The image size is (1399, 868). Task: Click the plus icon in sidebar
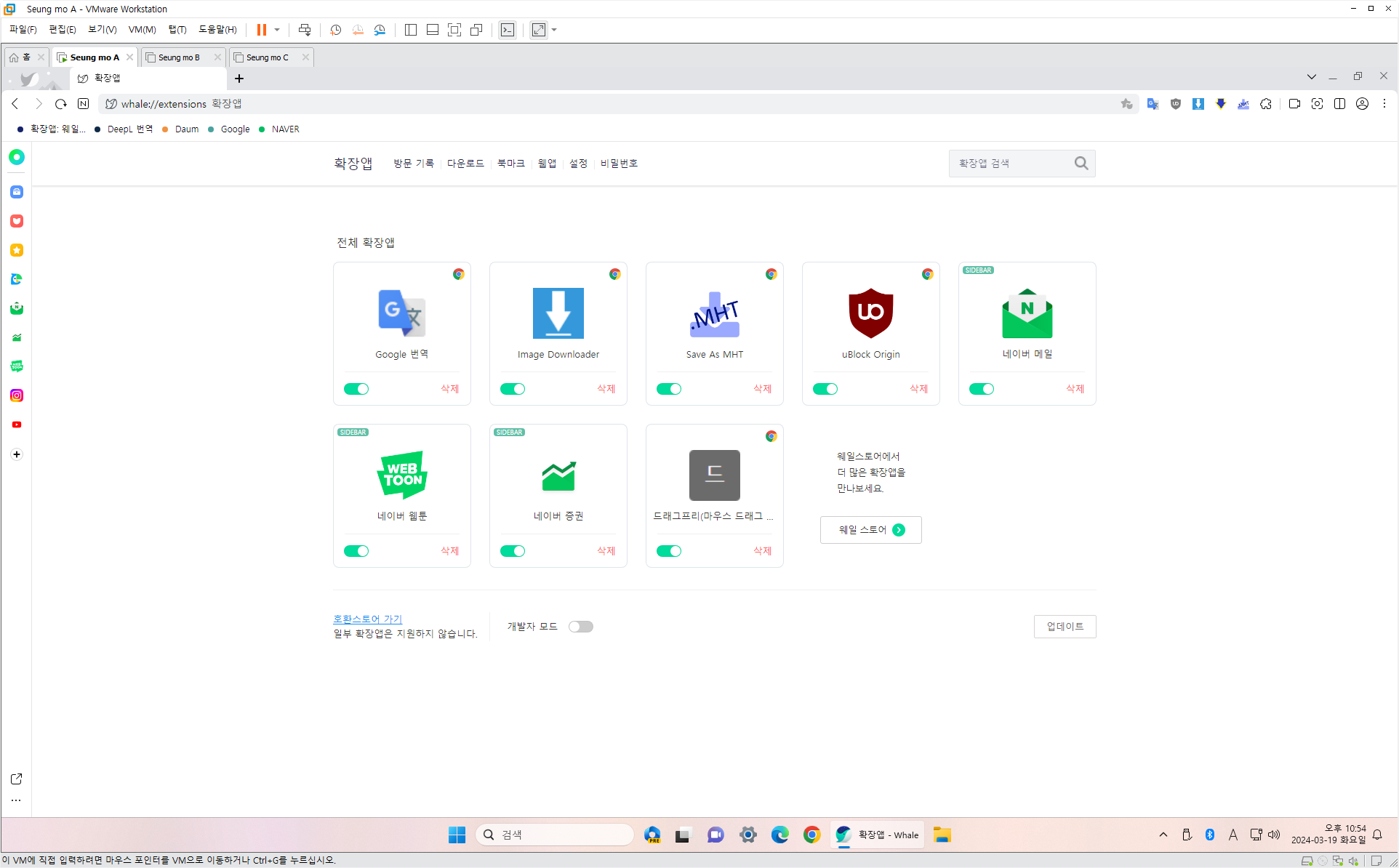coord(17,454)
